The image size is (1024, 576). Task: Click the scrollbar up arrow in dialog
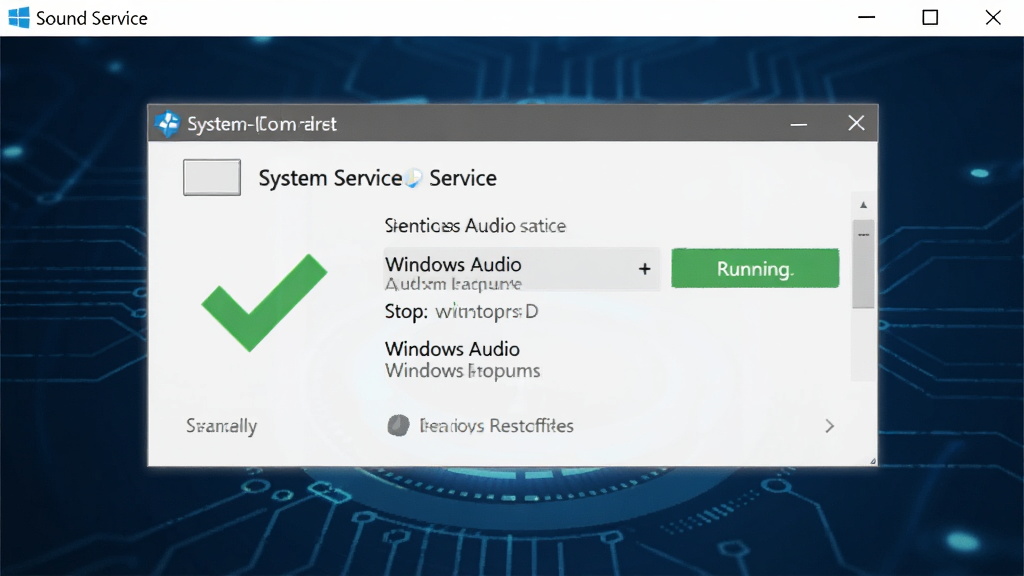(x=863, y=205)
